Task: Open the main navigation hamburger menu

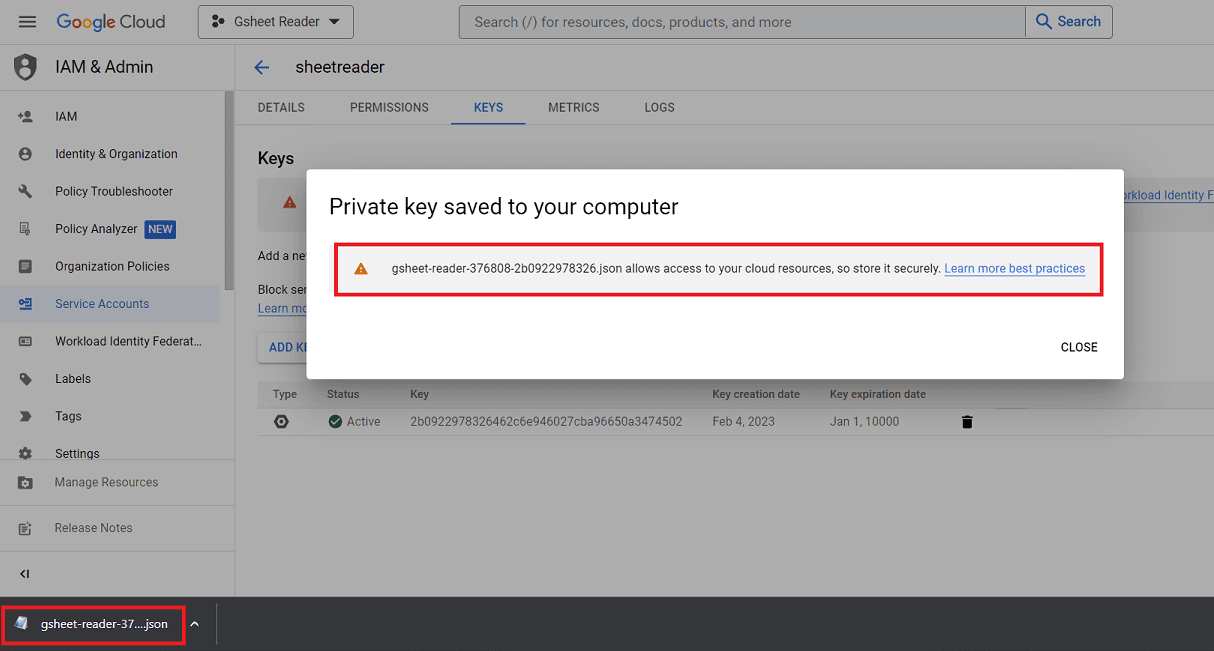Action: (x=27, y=22)
